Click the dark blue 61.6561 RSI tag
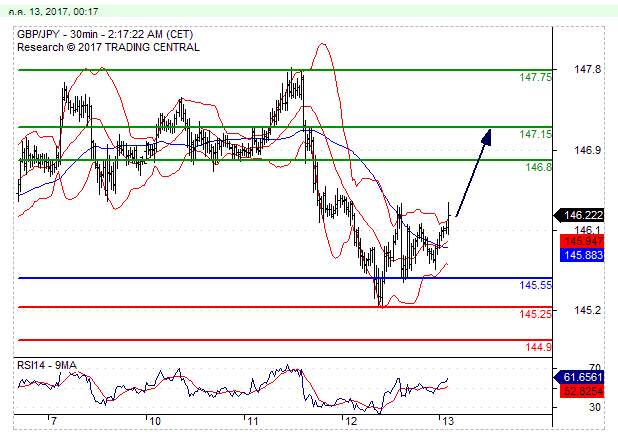The width and height of the screenshot is (618, 443). [x=579, y=377]
